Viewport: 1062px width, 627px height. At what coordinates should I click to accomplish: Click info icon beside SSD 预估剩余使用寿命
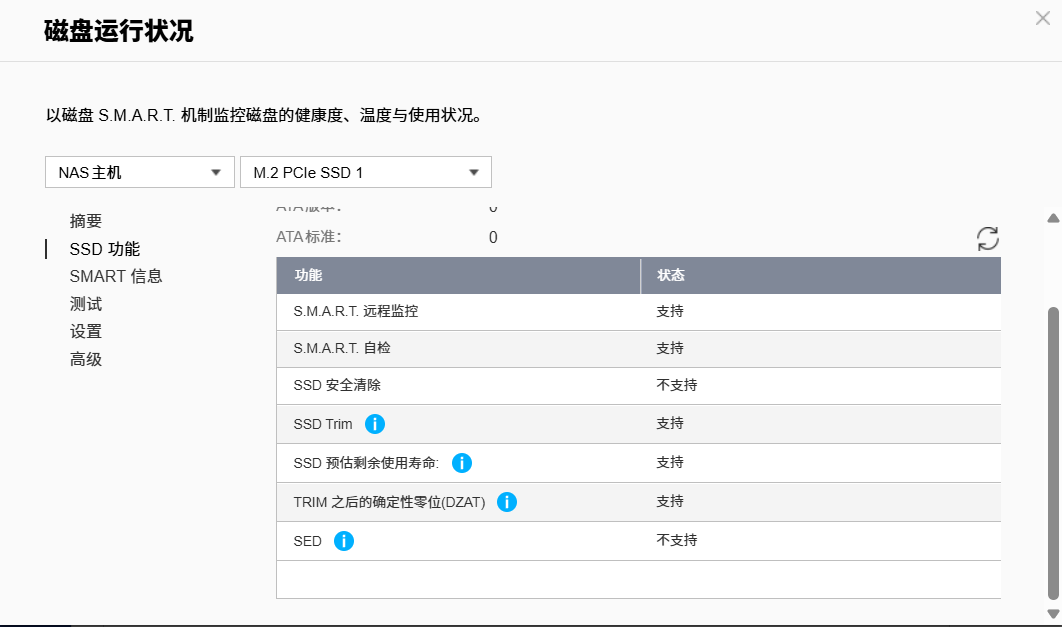(x=462, y=463)
